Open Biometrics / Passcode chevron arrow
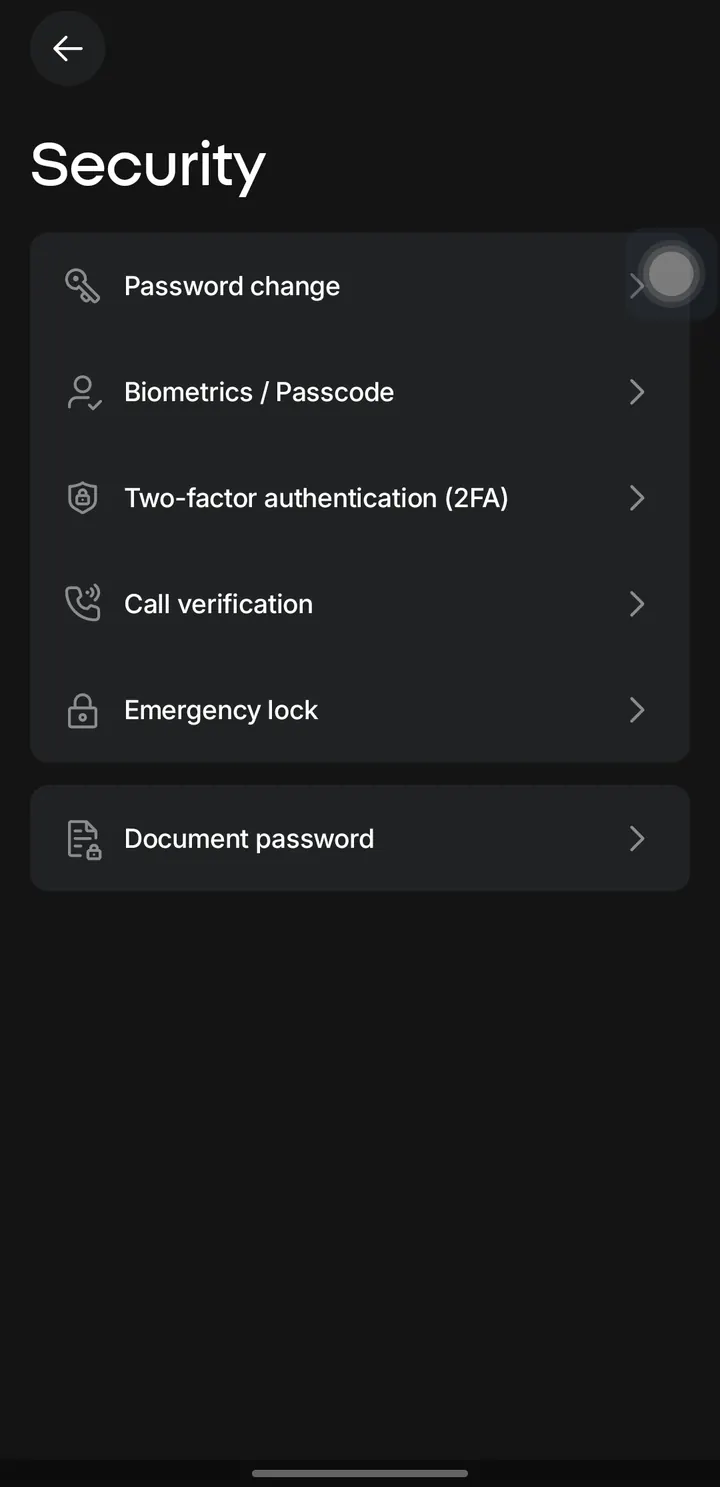The image size is (720, 1487). 636,392
